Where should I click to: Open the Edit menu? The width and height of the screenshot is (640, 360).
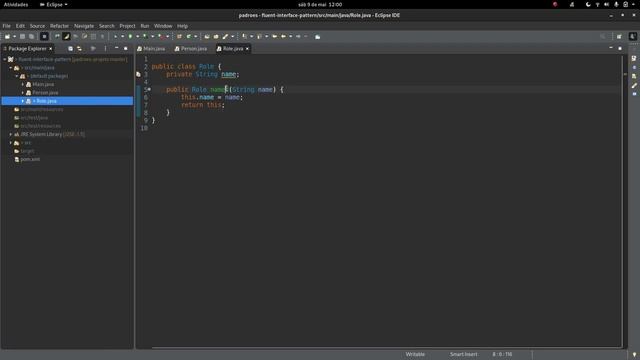click(20, 26)
